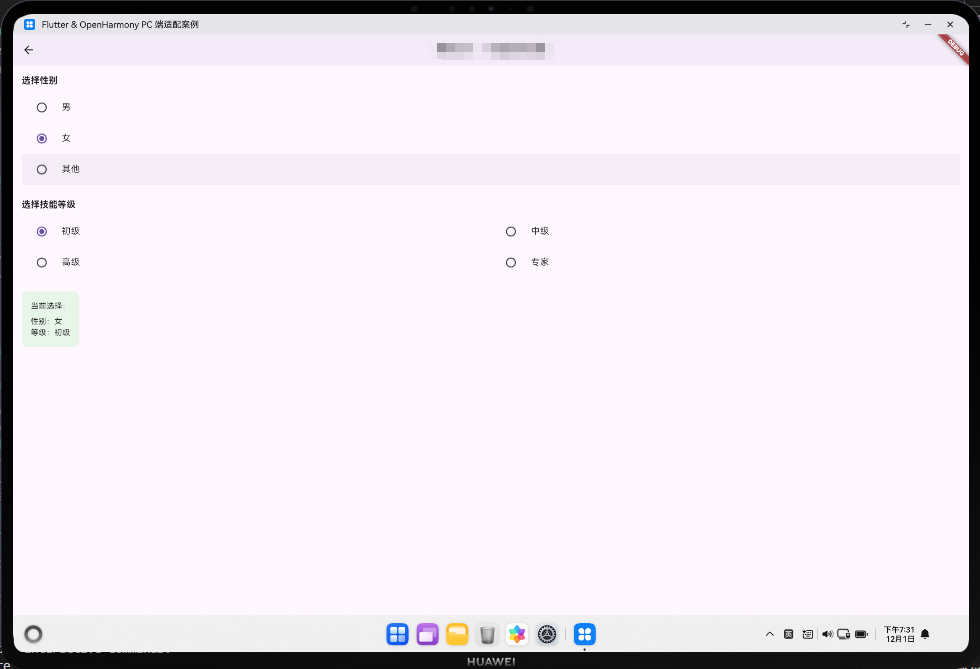Click the window shrink arrows icon in the title bar
The width and height of the screenshot is (980, 669).
tap(906, 24)
